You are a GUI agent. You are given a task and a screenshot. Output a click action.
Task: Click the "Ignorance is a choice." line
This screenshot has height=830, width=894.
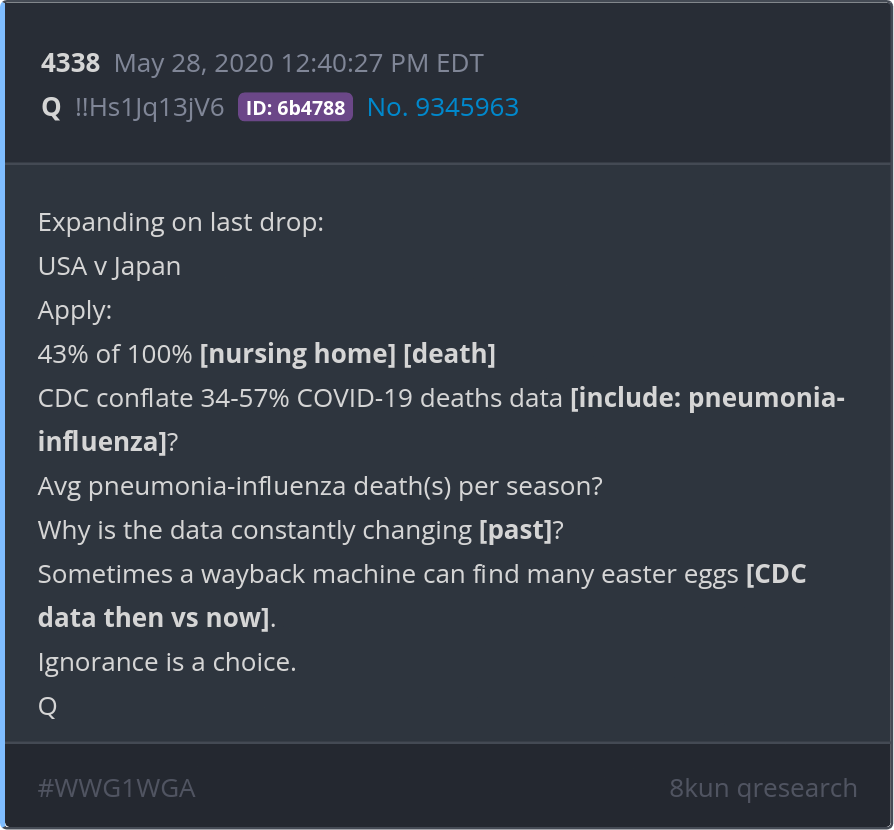[167, 662]
